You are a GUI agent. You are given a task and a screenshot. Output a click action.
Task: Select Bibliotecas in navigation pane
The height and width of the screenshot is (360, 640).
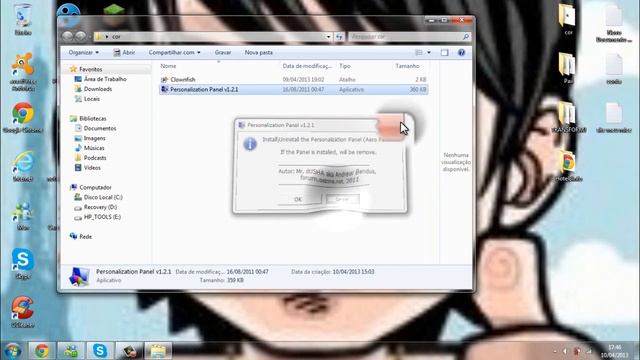(93, 118)
